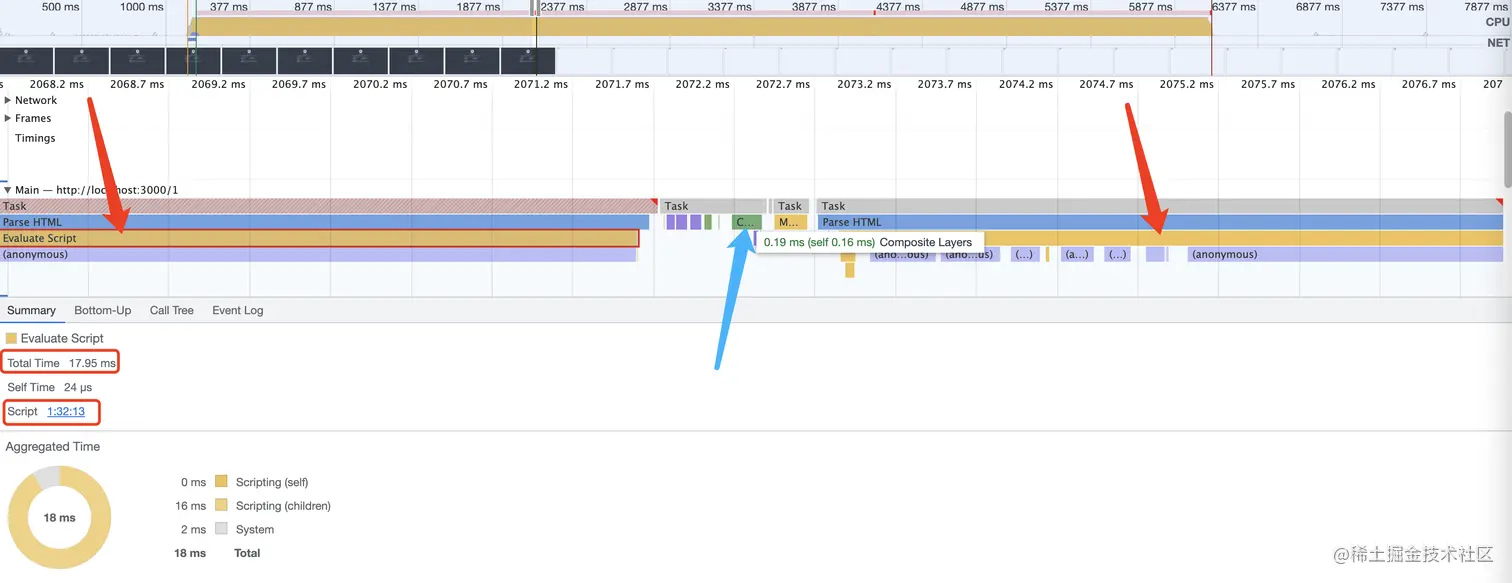
Task: Open the Event Log tab
Action: [237, 310]
